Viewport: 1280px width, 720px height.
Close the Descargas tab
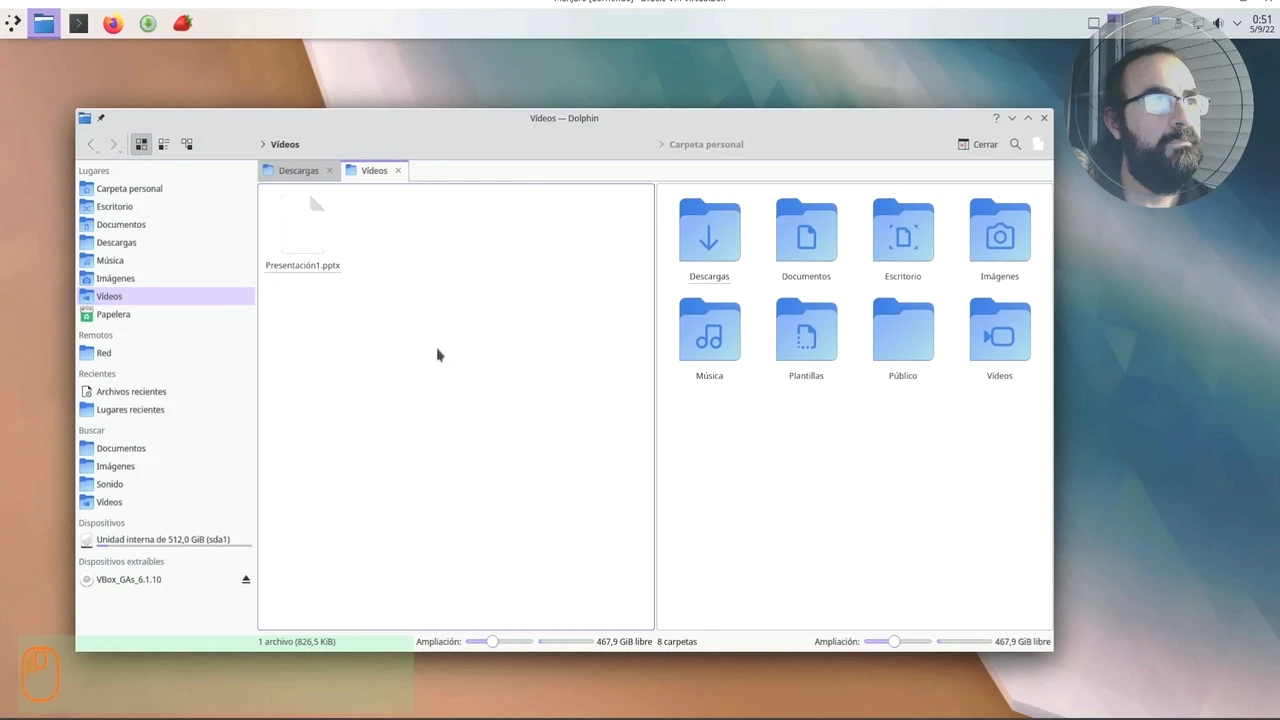click(329, 171)
